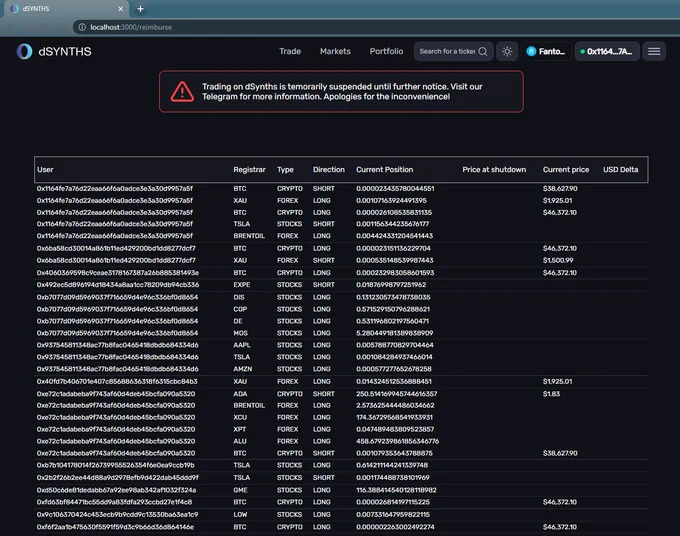
Task: Close the dSYNTHS browser tab
Action: tap(121, 9)
